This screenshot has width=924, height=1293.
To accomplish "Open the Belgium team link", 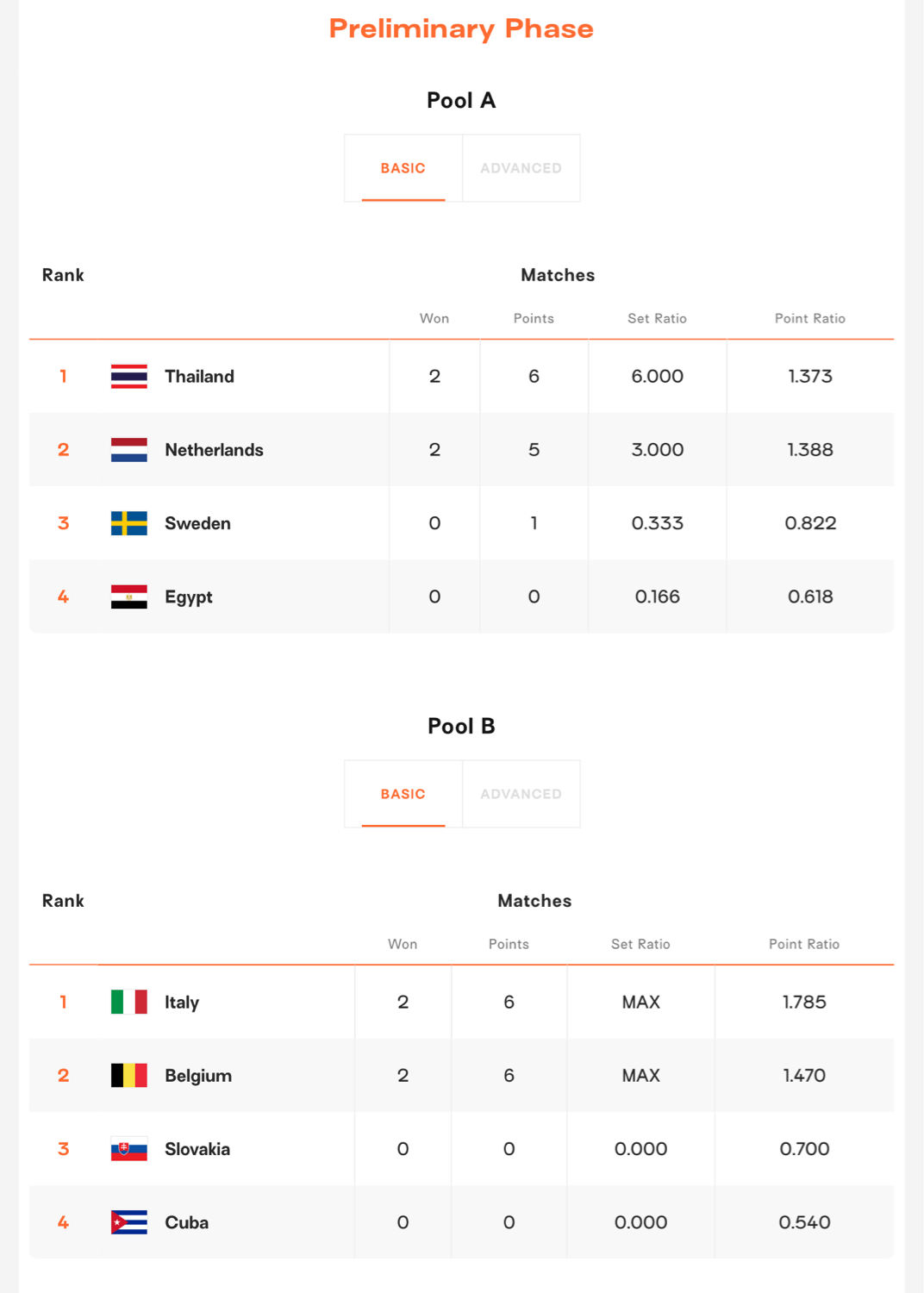I will point(198,1076).
